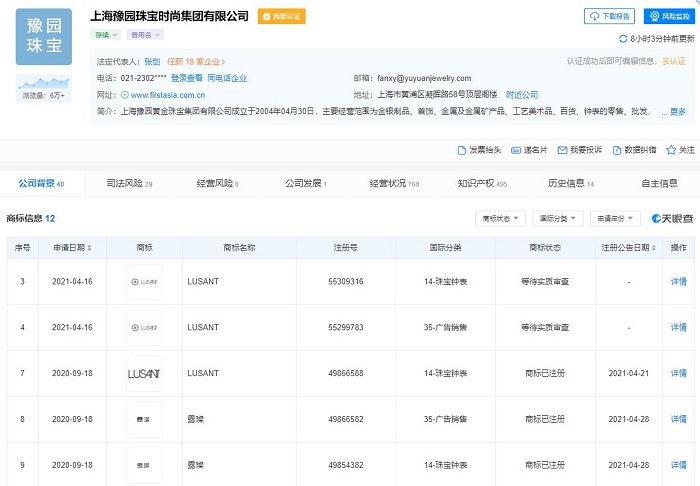View 详情 for registration 49854382
The width and height of the screenshot is (700, 486).
(679, 465)
